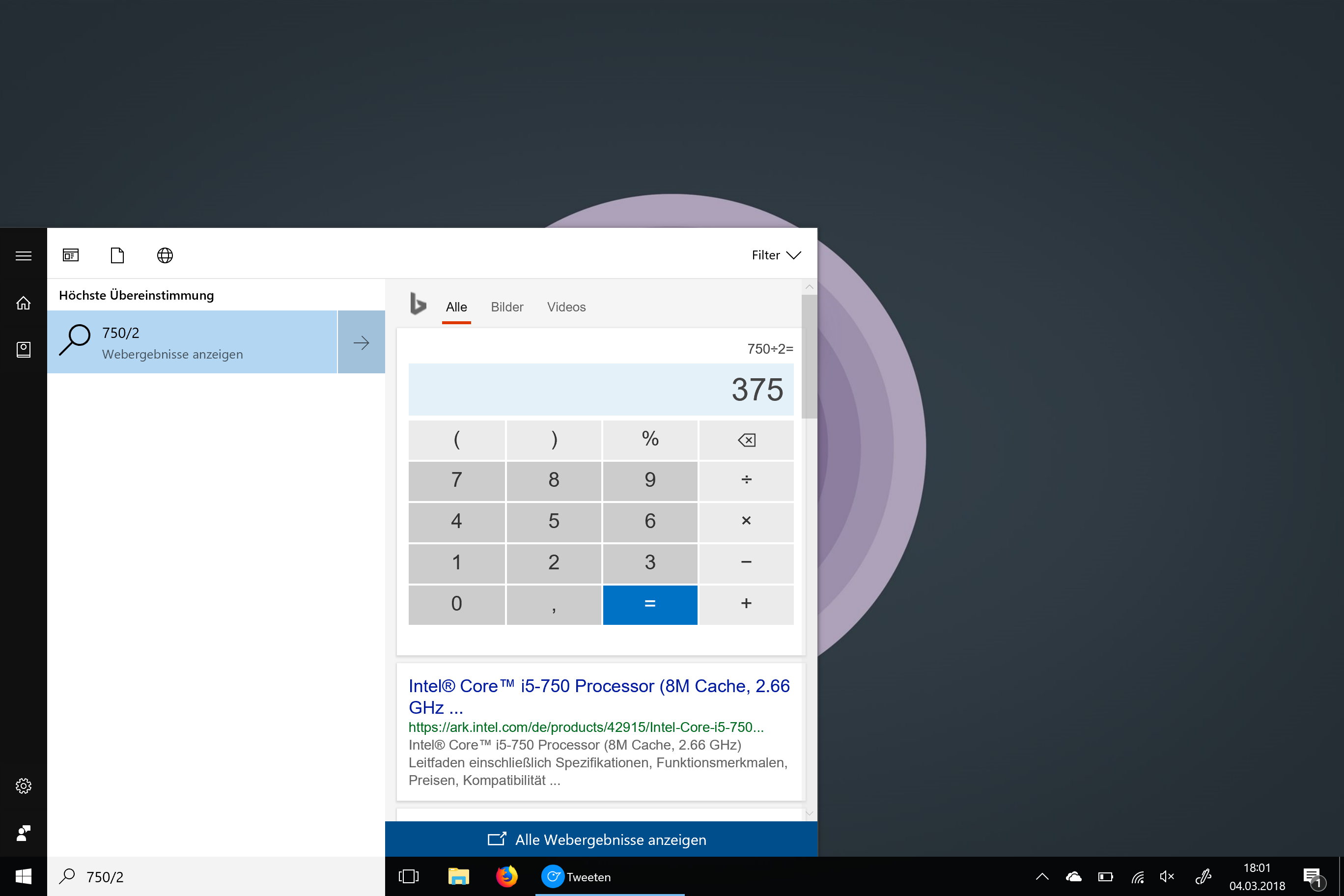Viewport: 1344px width, 896px height.
Task: Click the search box containing 750/2
Action: 216,876
